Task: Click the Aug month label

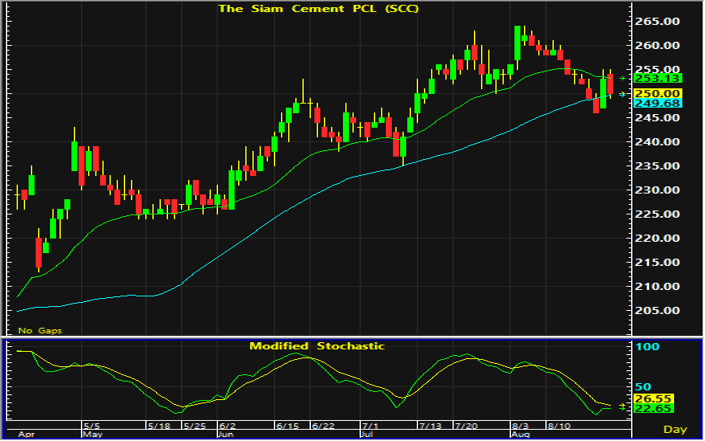Action: (521, 434)
